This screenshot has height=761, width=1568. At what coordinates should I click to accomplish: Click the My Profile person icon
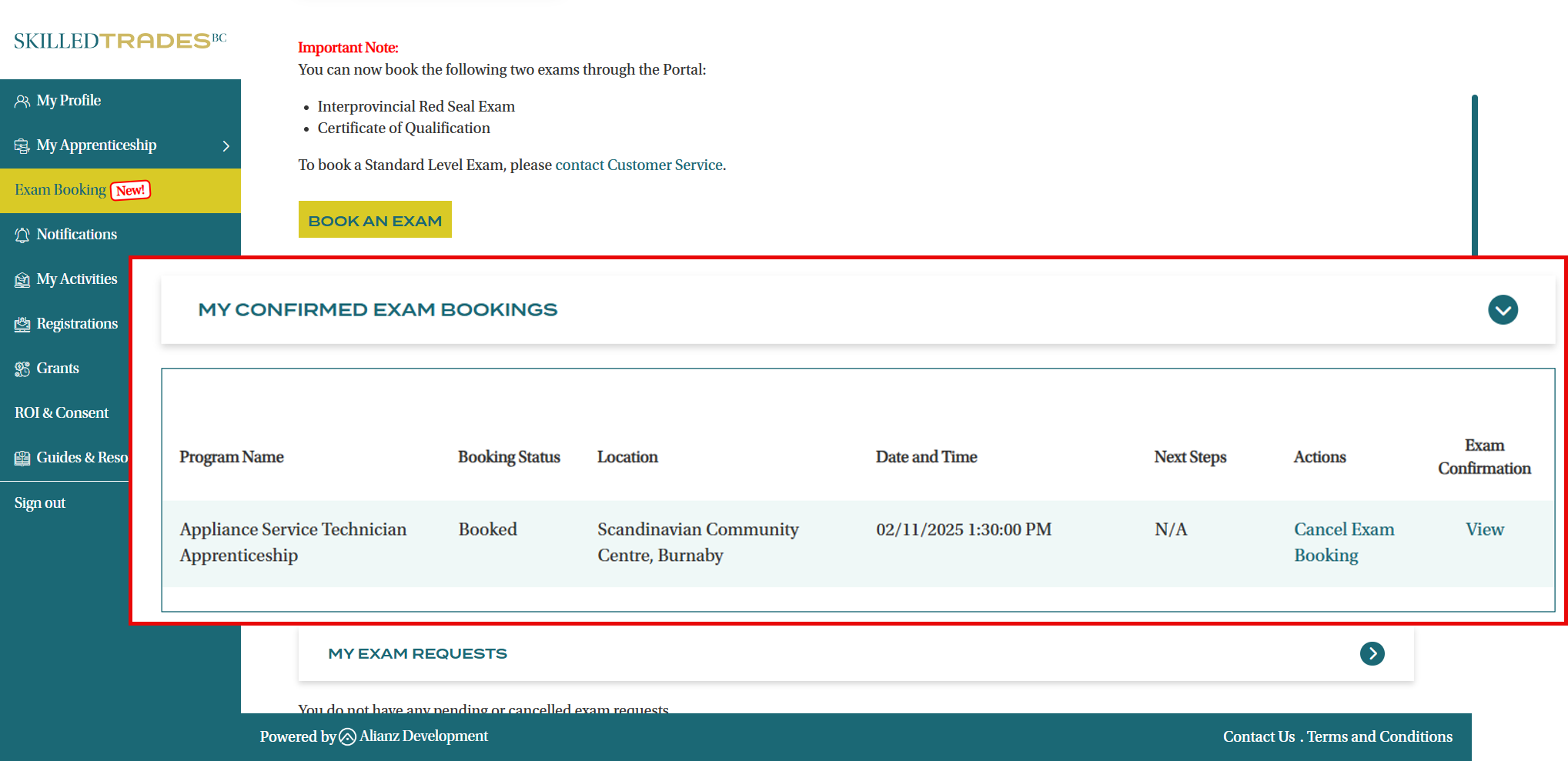tap(22, 102)
